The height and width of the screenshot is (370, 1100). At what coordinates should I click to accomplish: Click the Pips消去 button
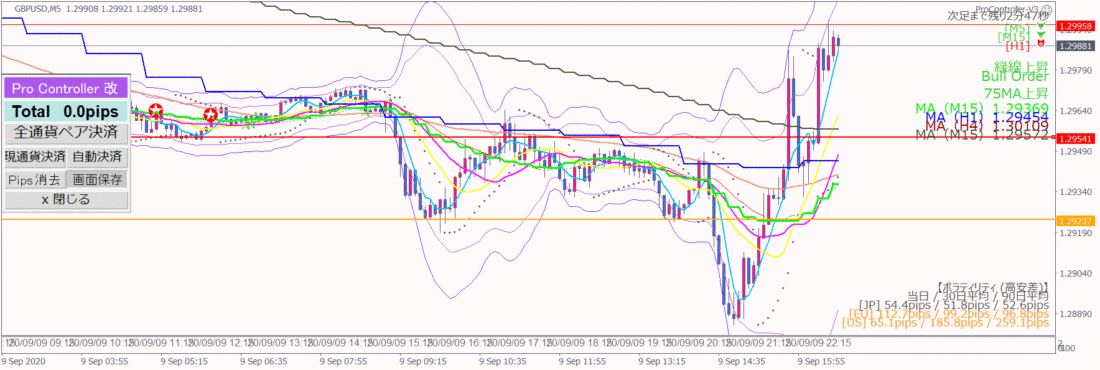point(34,180)
